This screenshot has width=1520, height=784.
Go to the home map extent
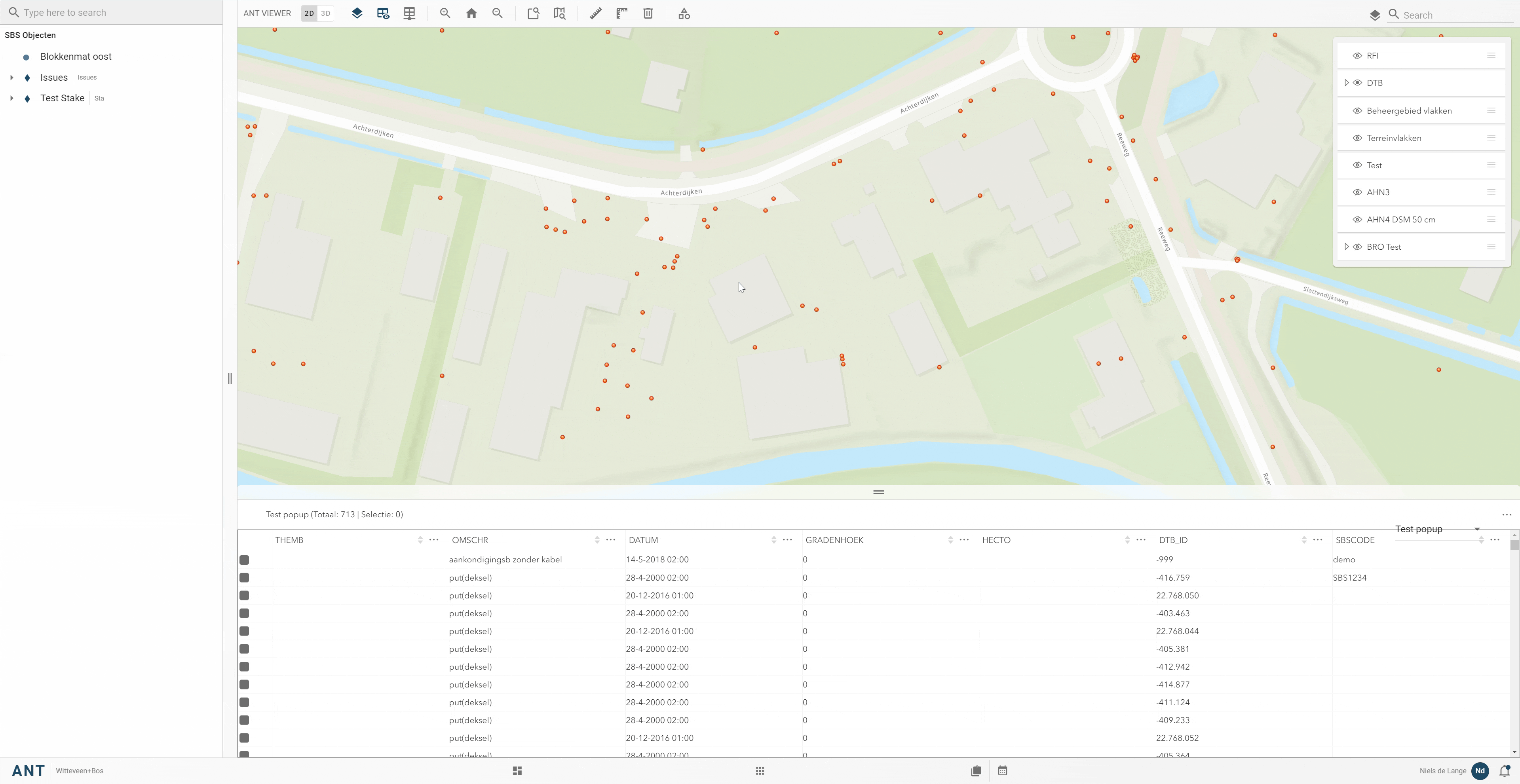pos(471,13)
